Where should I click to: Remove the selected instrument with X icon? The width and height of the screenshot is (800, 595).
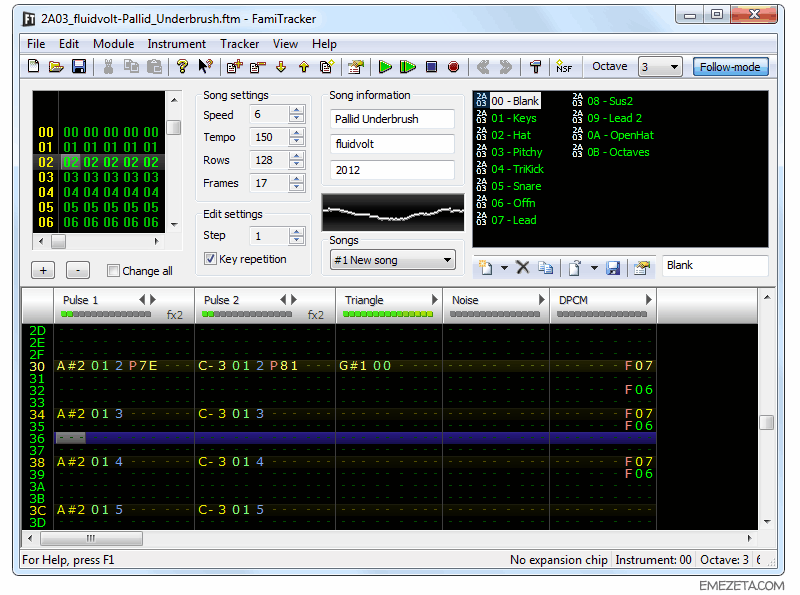coord(522,267)
